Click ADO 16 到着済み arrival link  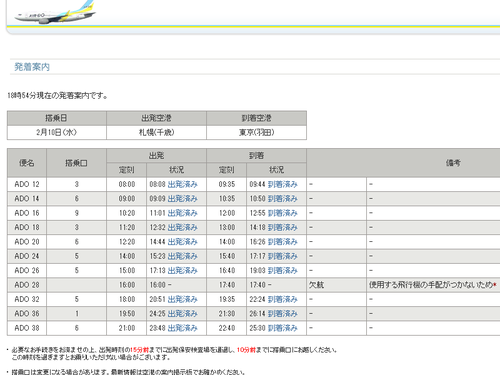(x=282, y=213)
